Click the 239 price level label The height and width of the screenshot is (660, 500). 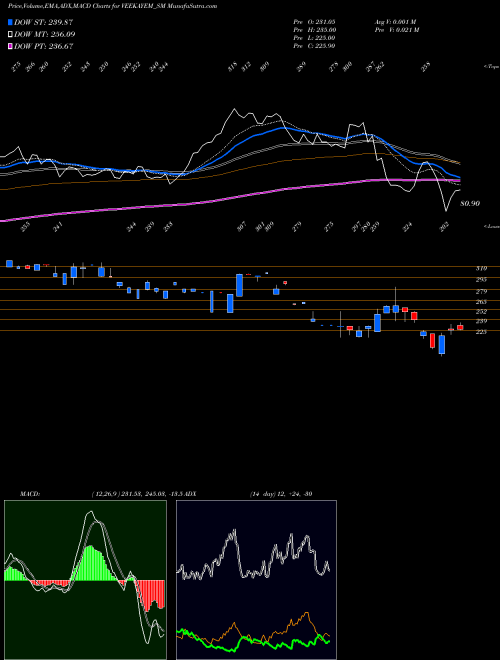coord(482,321)
